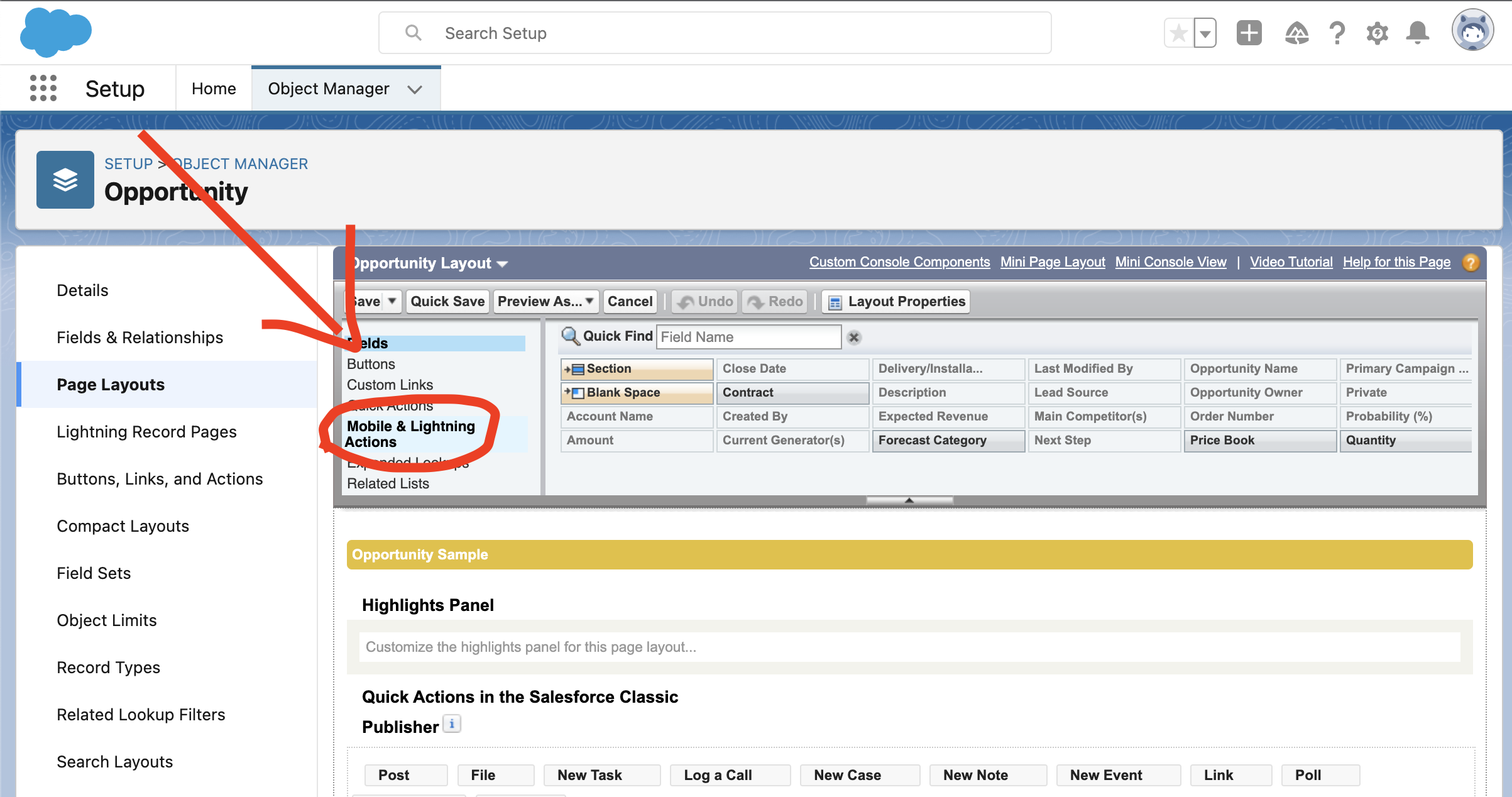Collapse the palette with the bottom arrow handle
Screen dimensions: 1512x797
click(x=909, y=500)
